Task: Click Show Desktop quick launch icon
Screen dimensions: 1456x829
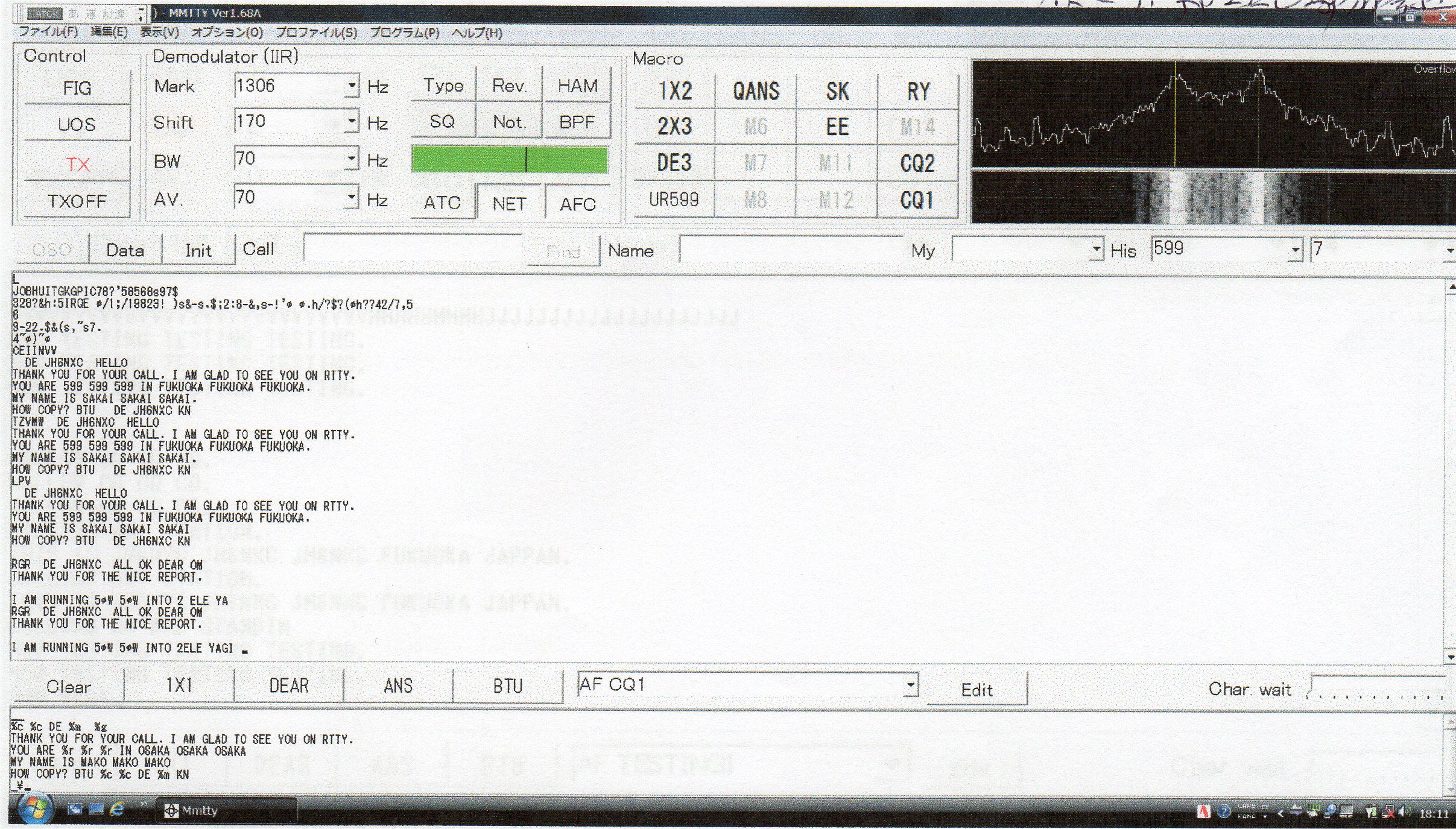Action: tap(75, 809)
